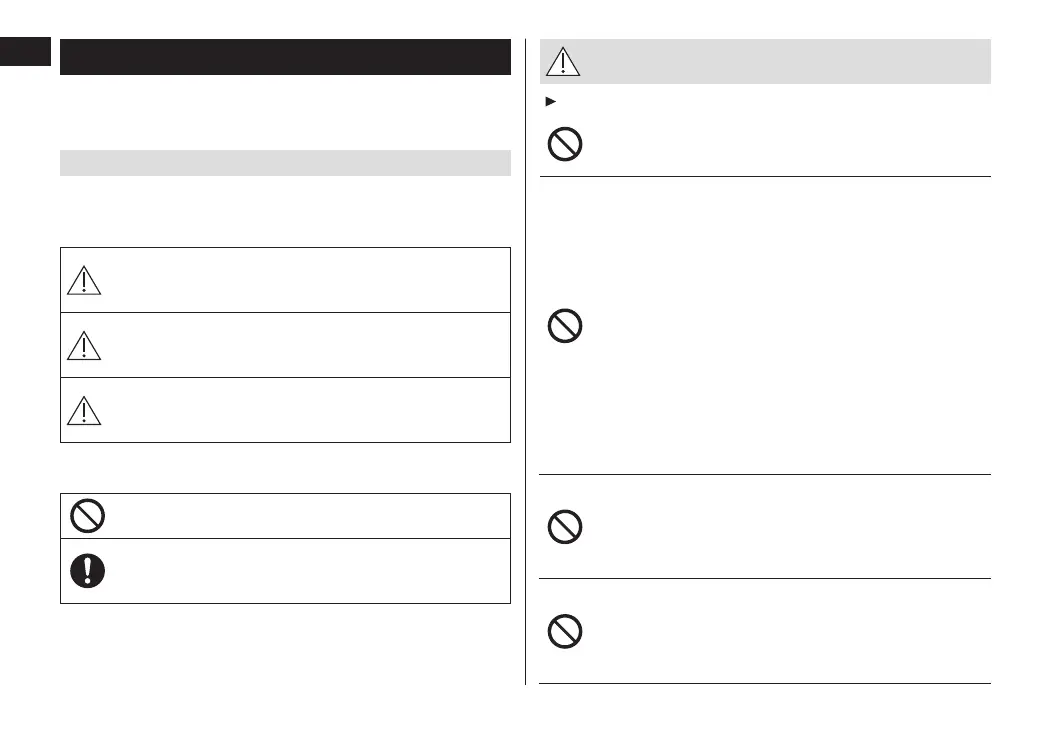Click the black title bar atop the left column
Image resolution: width=1053 pixels, height=748 pixels.
285,57
